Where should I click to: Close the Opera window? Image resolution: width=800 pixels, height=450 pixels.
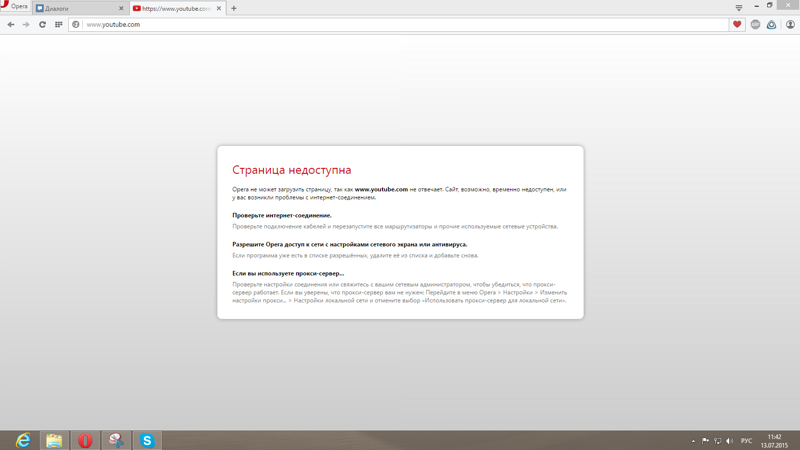788,5
